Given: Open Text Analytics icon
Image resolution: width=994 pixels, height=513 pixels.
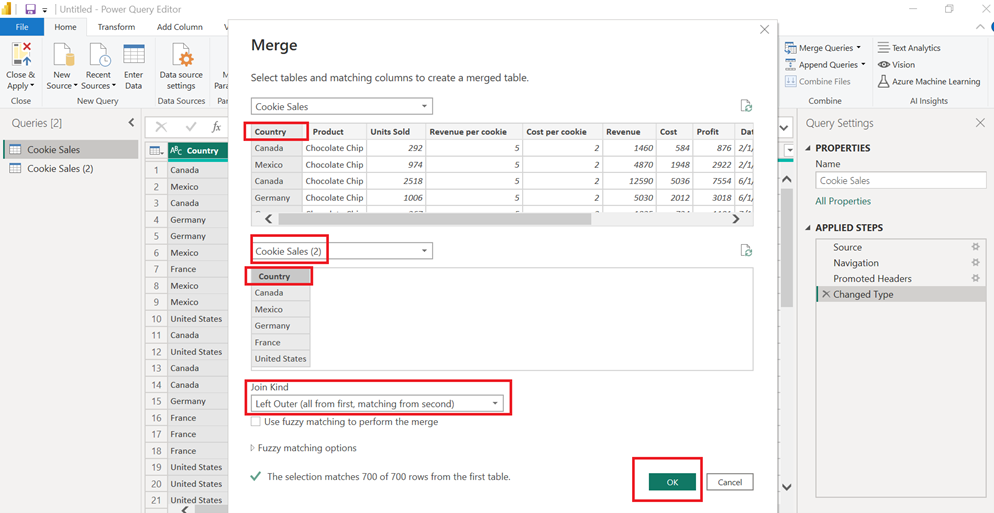Looking at the screenshot, I should 883,48.
